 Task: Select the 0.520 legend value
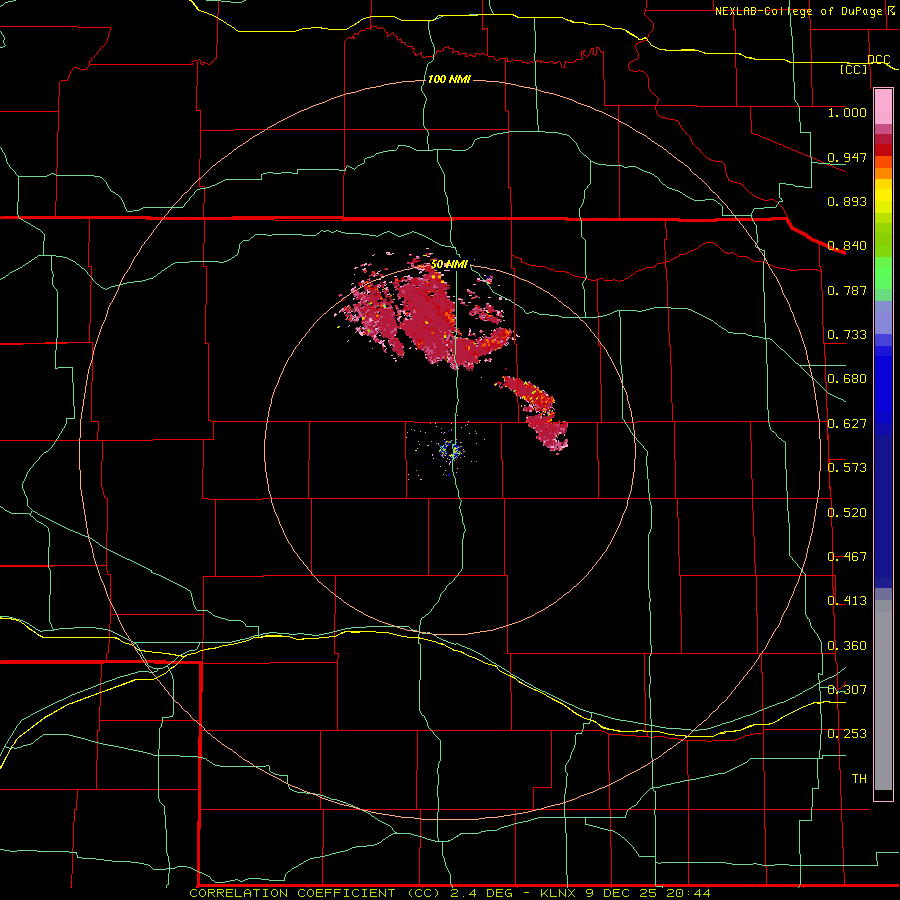click(847, 513)
